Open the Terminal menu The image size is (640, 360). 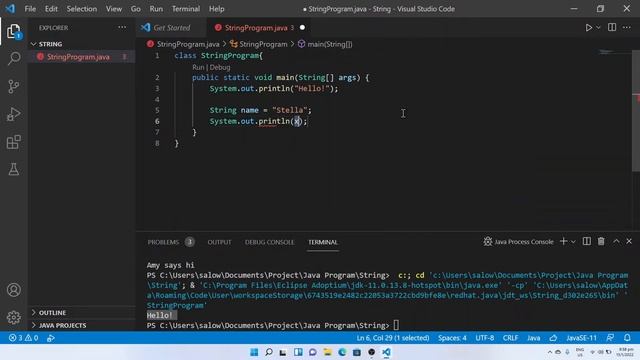[x=186, y=9]
